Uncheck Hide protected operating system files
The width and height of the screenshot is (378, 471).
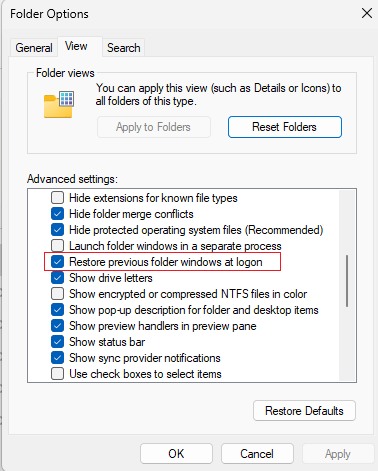(x=57, y=230)
